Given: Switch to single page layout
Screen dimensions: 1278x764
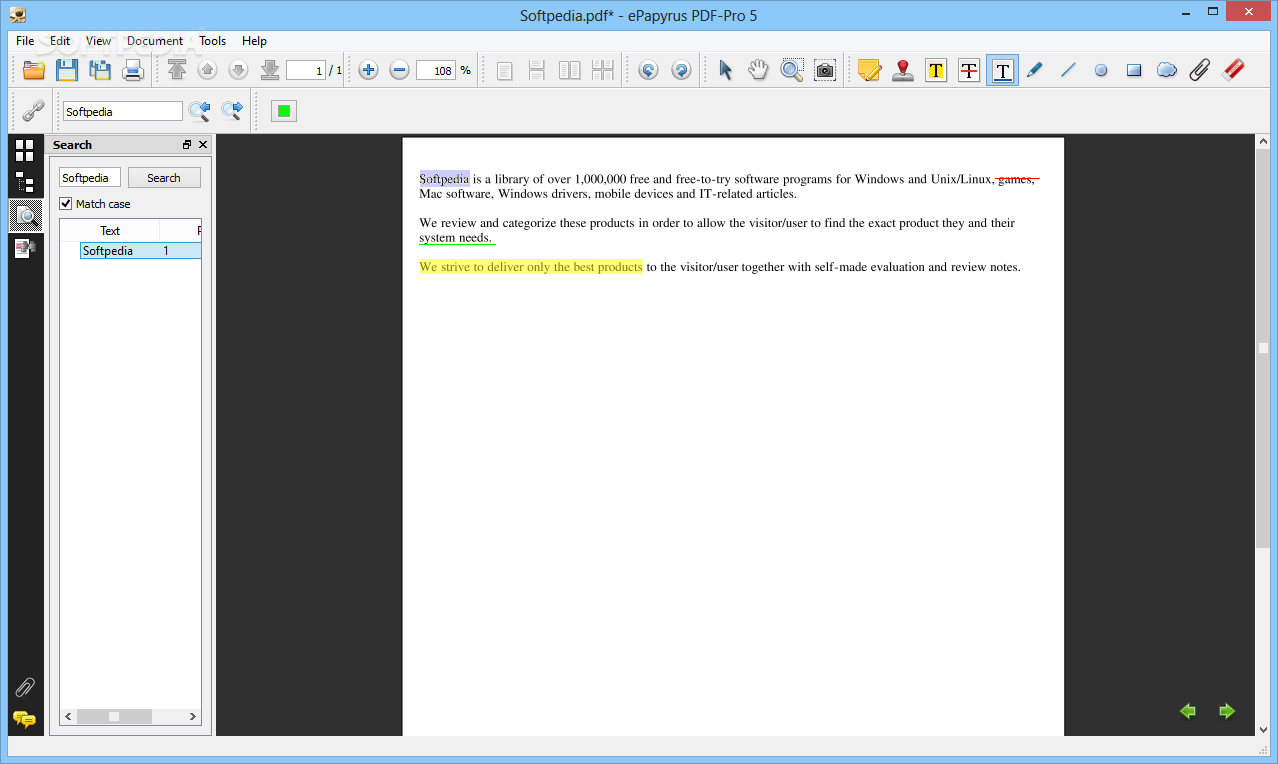Looking at the screenshot, I should (505, 70).
